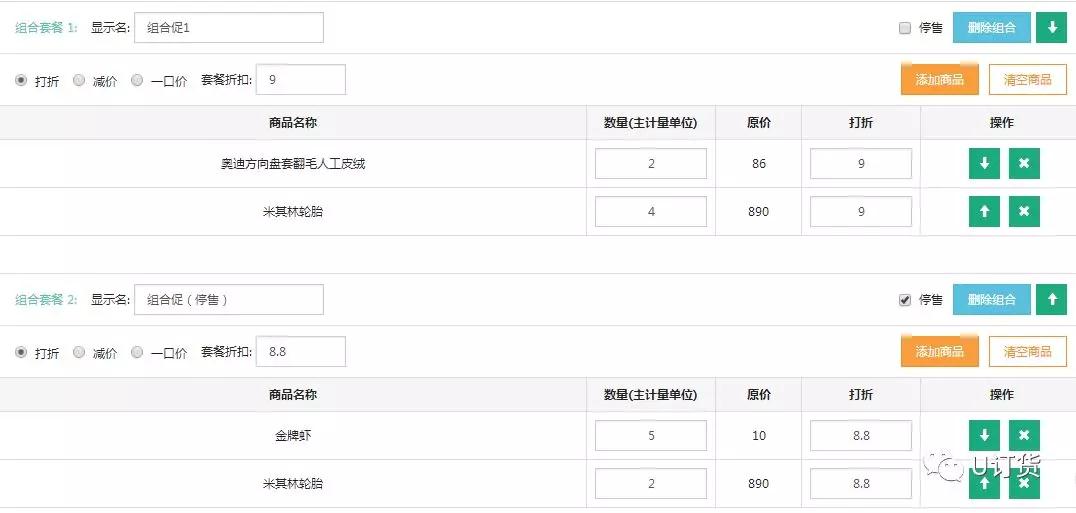
Task: Delete 米其林轮胎 row in package 1
Action: coord(1024,211)
